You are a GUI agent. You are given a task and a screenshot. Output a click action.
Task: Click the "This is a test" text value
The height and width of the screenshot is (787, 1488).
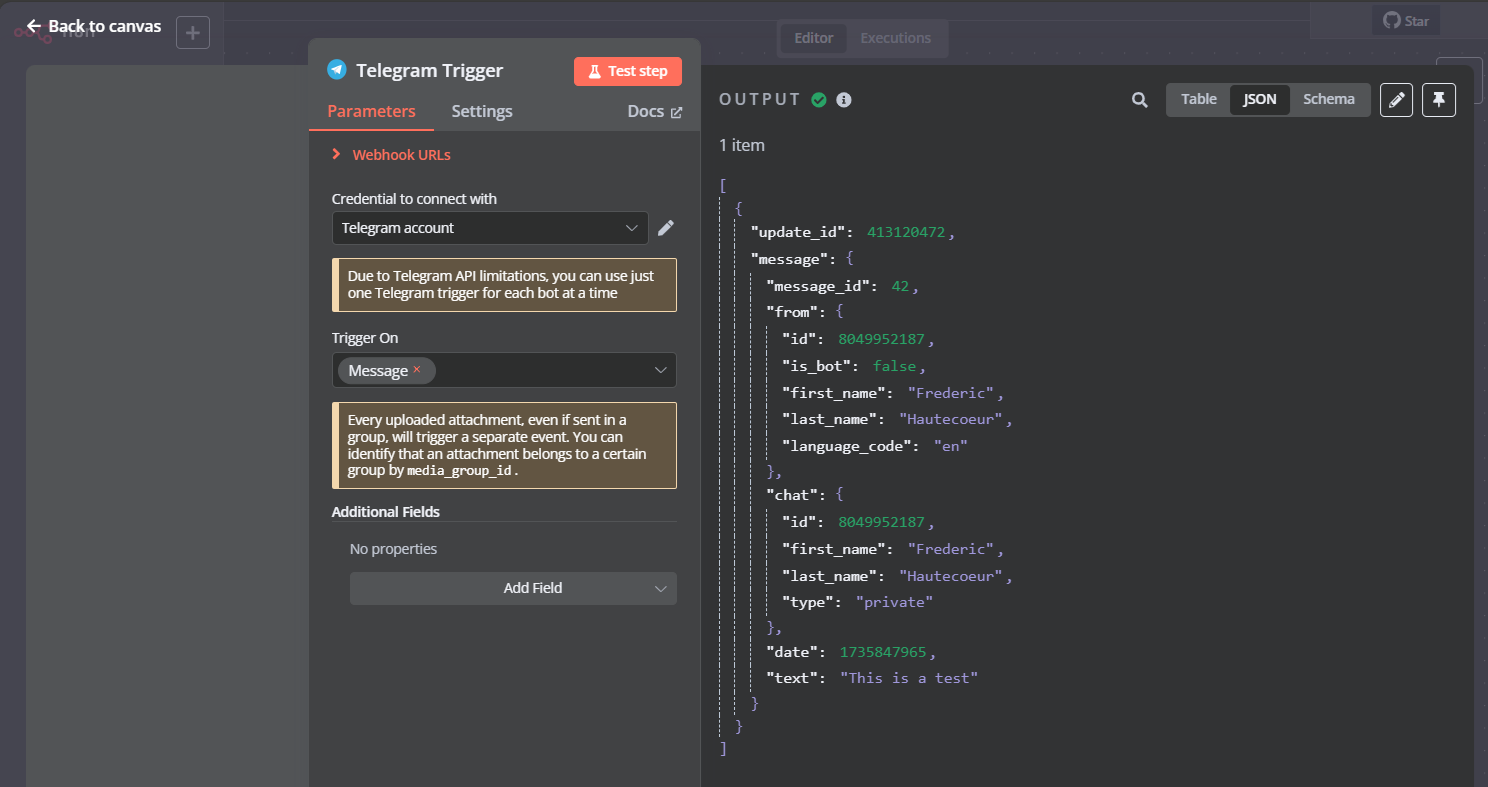pos(909,678)
